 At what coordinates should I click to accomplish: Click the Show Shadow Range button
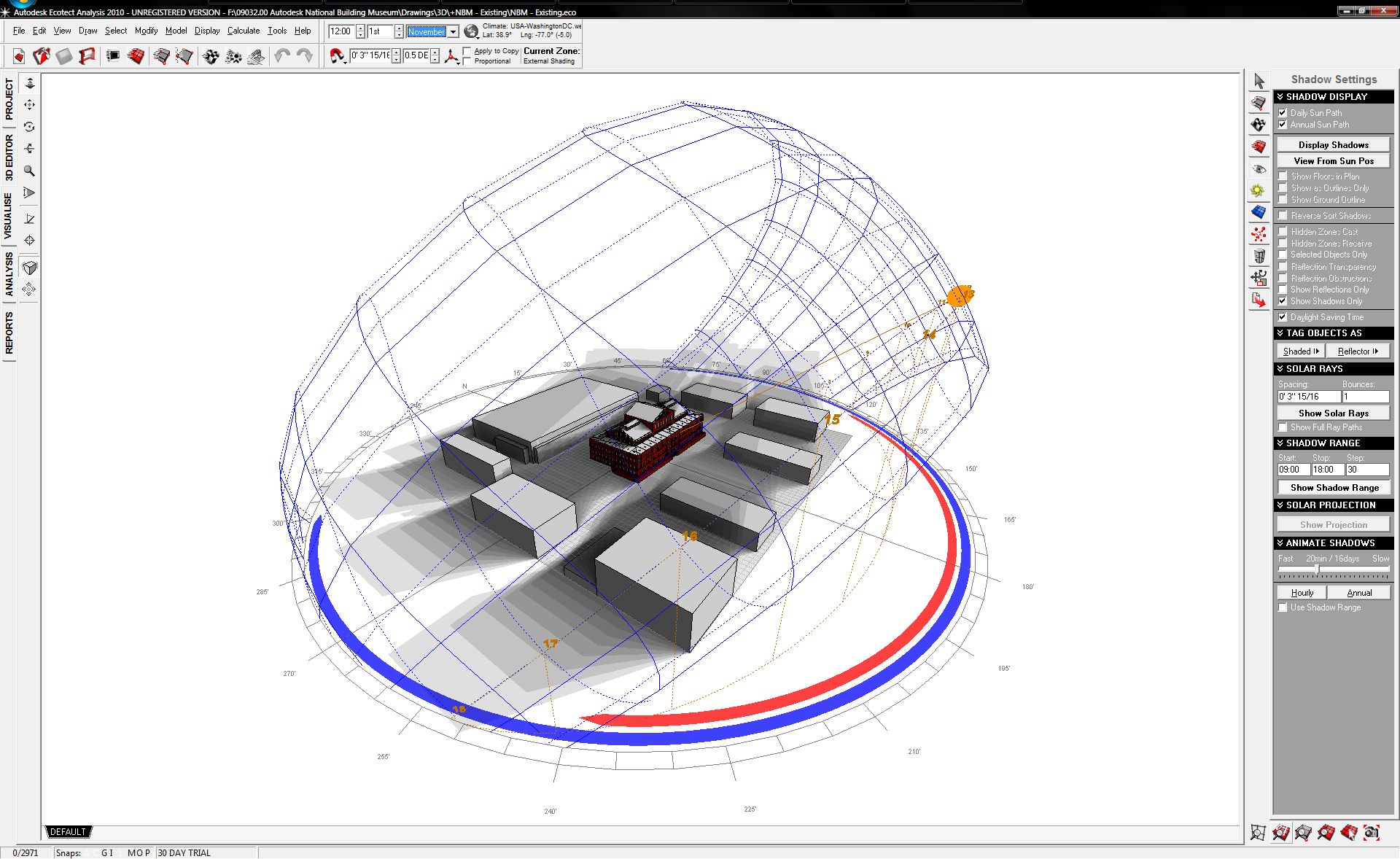point(1334,488)
